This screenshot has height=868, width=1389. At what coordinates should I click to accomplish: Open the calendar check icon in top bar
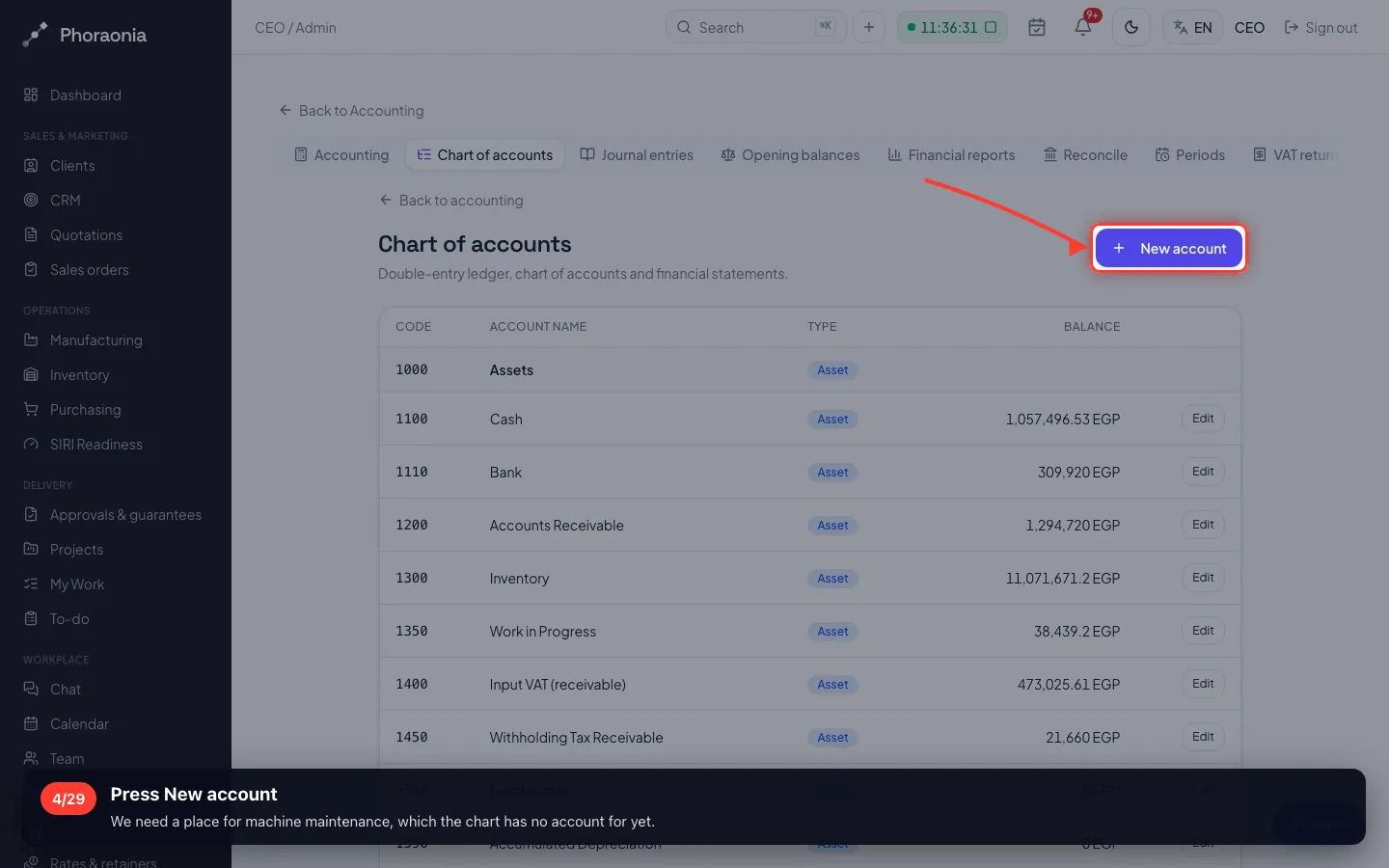tap(1037, 27)
